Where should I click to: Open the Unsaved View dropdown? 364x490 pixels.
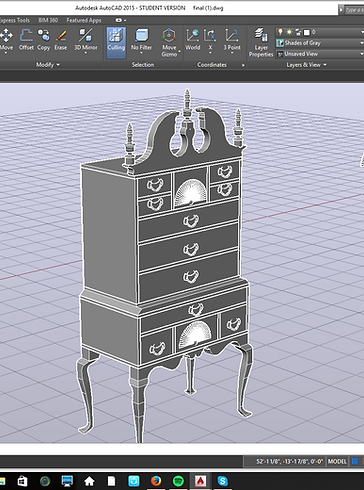[320, 54]
